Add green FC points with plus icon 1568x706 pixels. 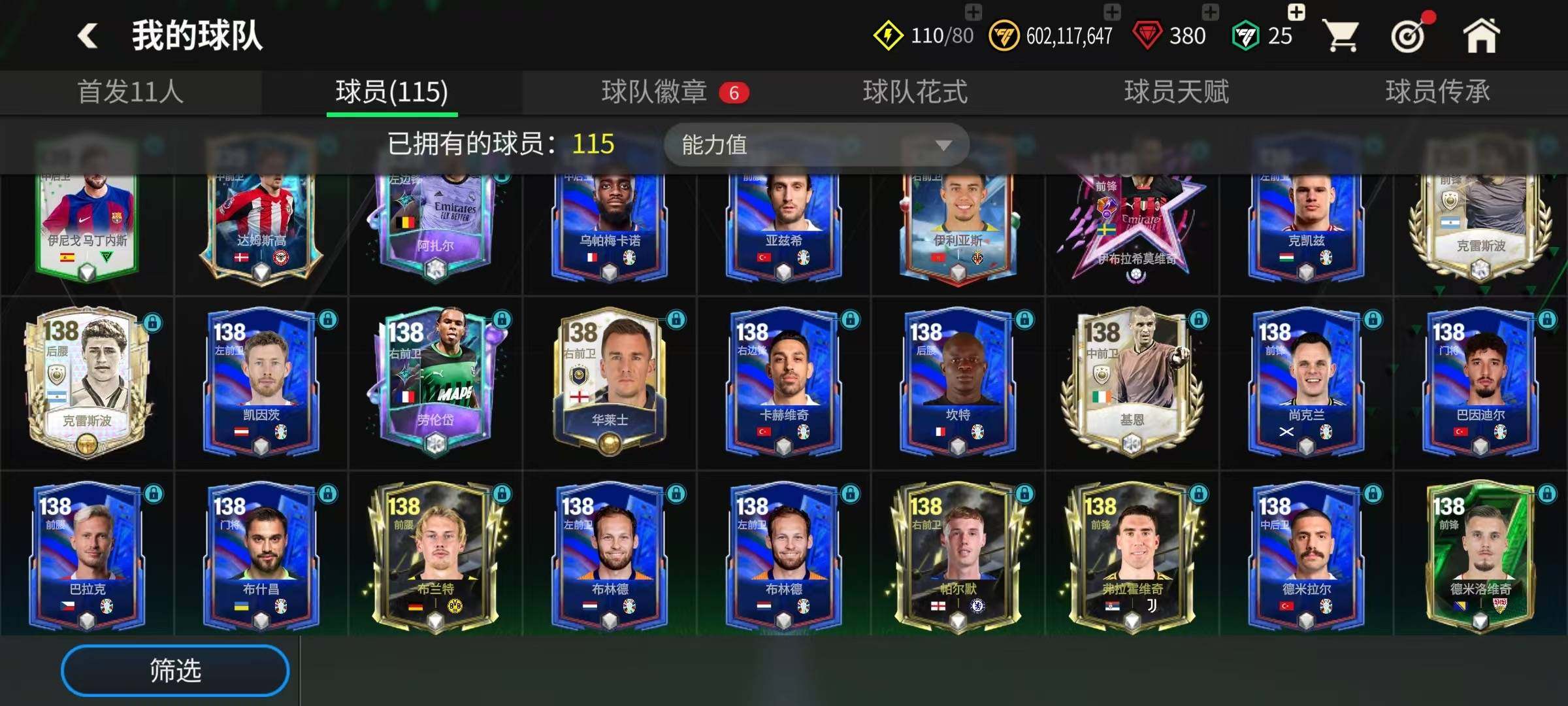coord(1296,11)
